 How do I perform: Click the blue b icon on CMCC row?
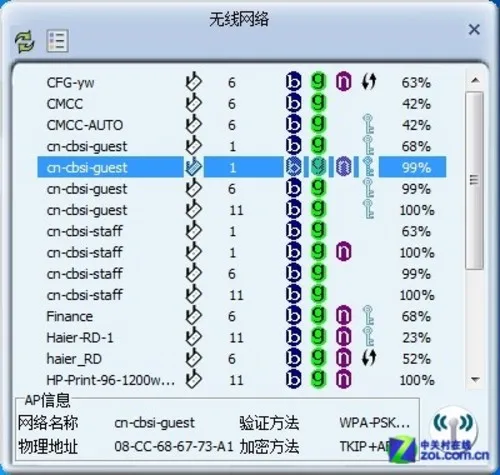(x=293, y=103)
